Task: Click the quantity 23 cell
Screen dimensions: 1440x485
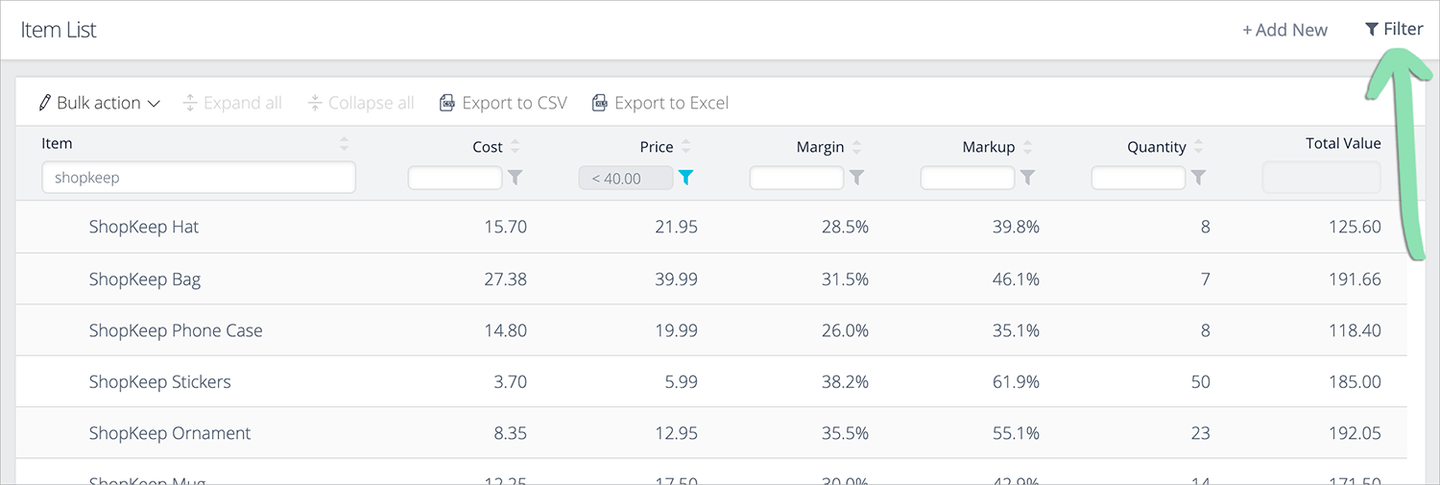Action: pos(1200,433)
